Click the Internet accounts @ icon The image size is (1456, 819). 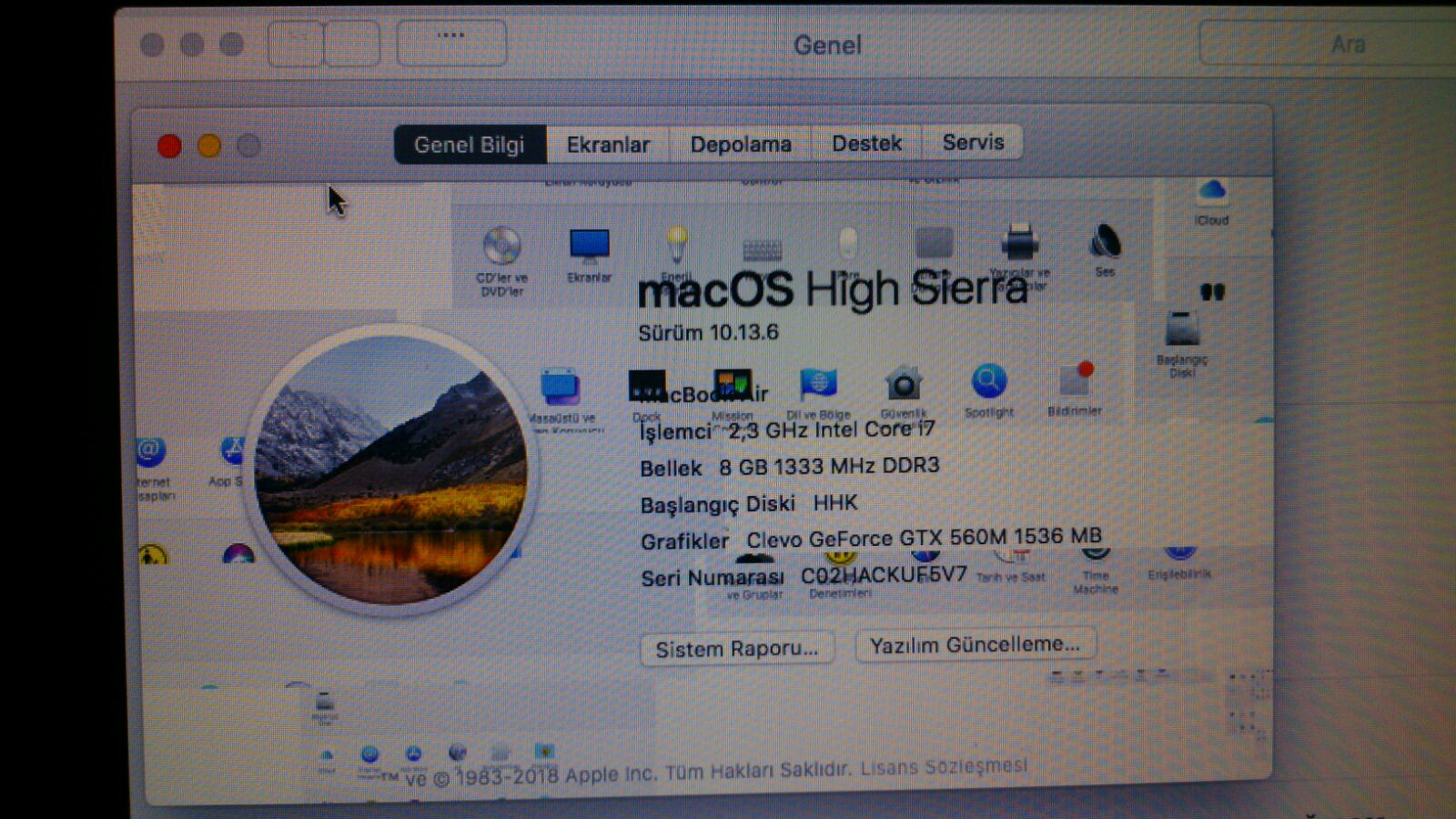click(151, 450)
